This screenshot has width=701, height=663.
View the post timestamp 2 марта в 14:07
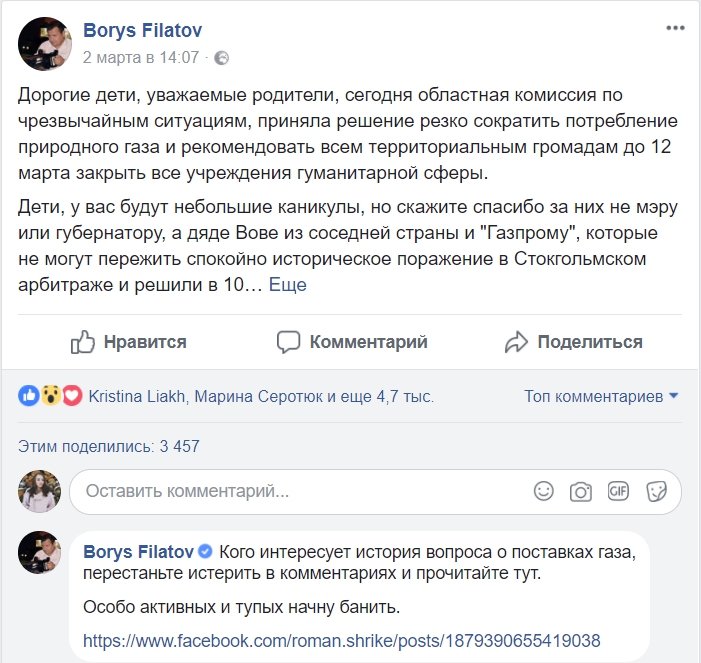pyautogui.click(x=140, y=58)
